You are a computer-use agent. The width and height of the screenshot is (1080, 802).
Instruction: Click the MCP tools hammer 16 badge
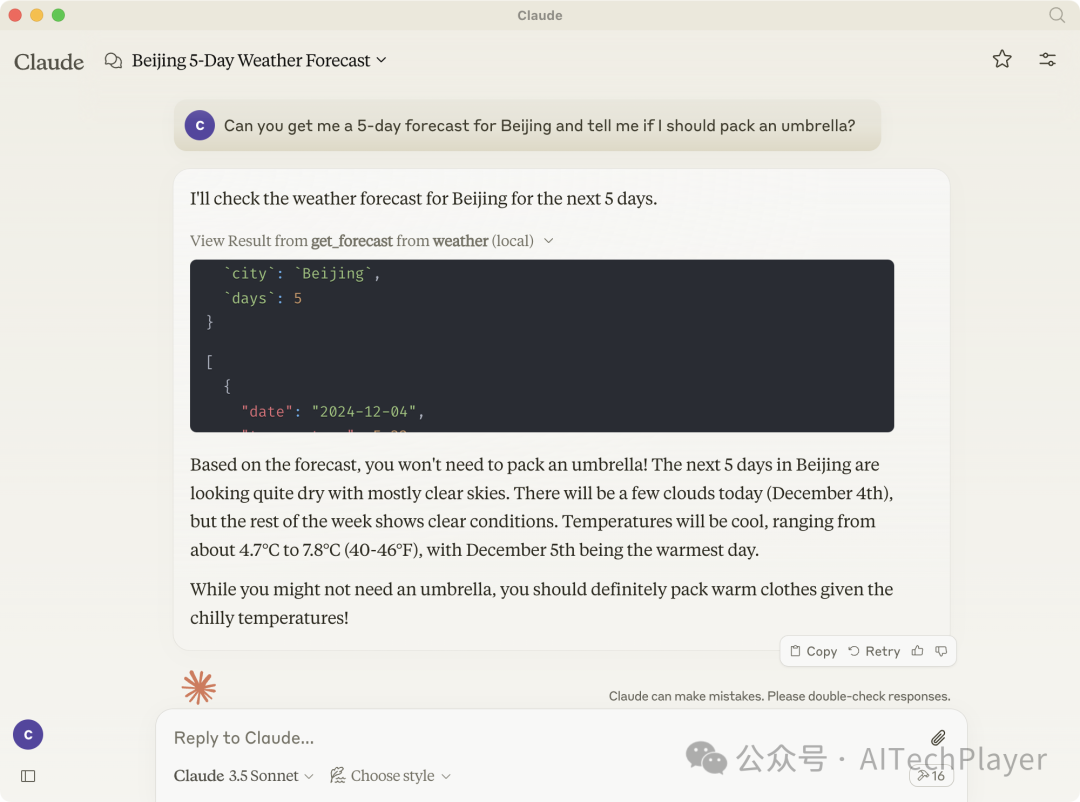931,776
